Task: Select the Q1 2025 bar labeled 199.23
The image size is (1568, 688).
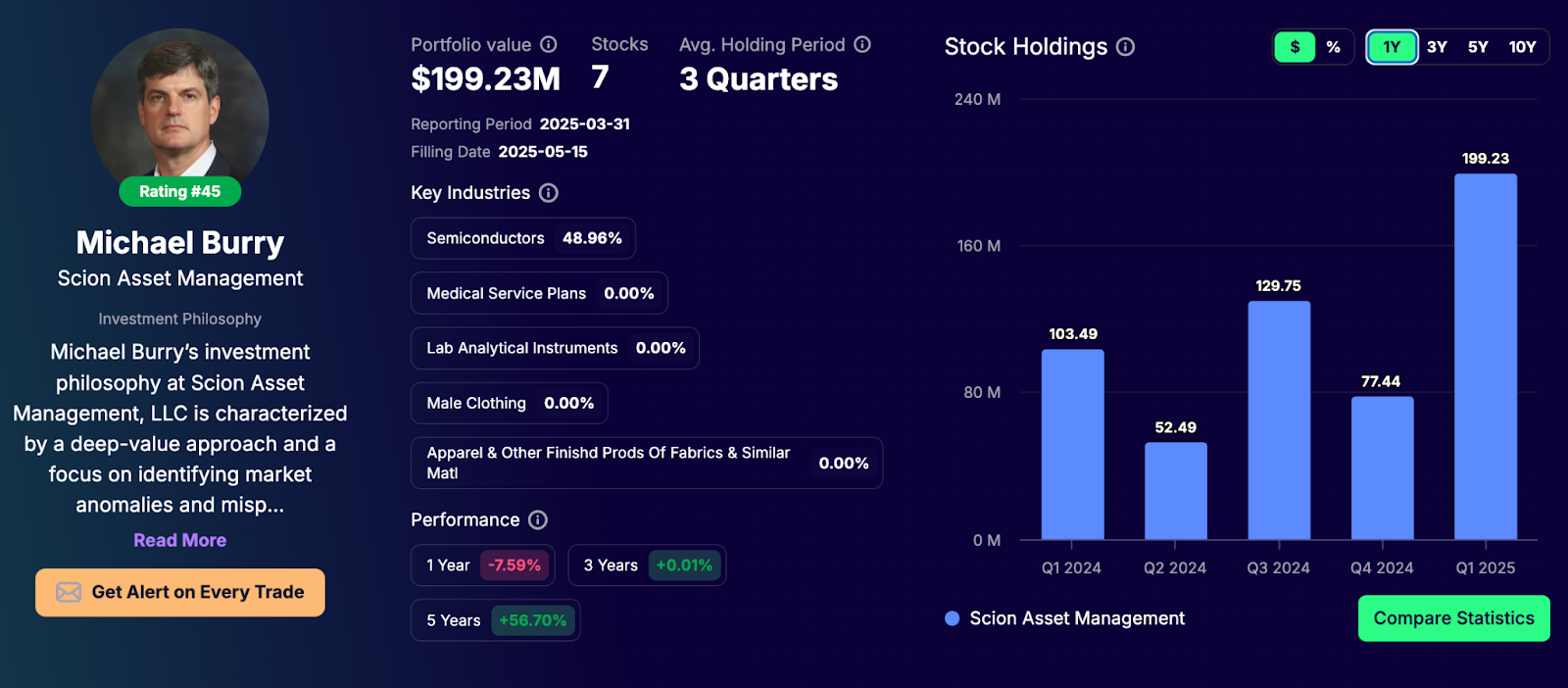Action: (1486, 357)
